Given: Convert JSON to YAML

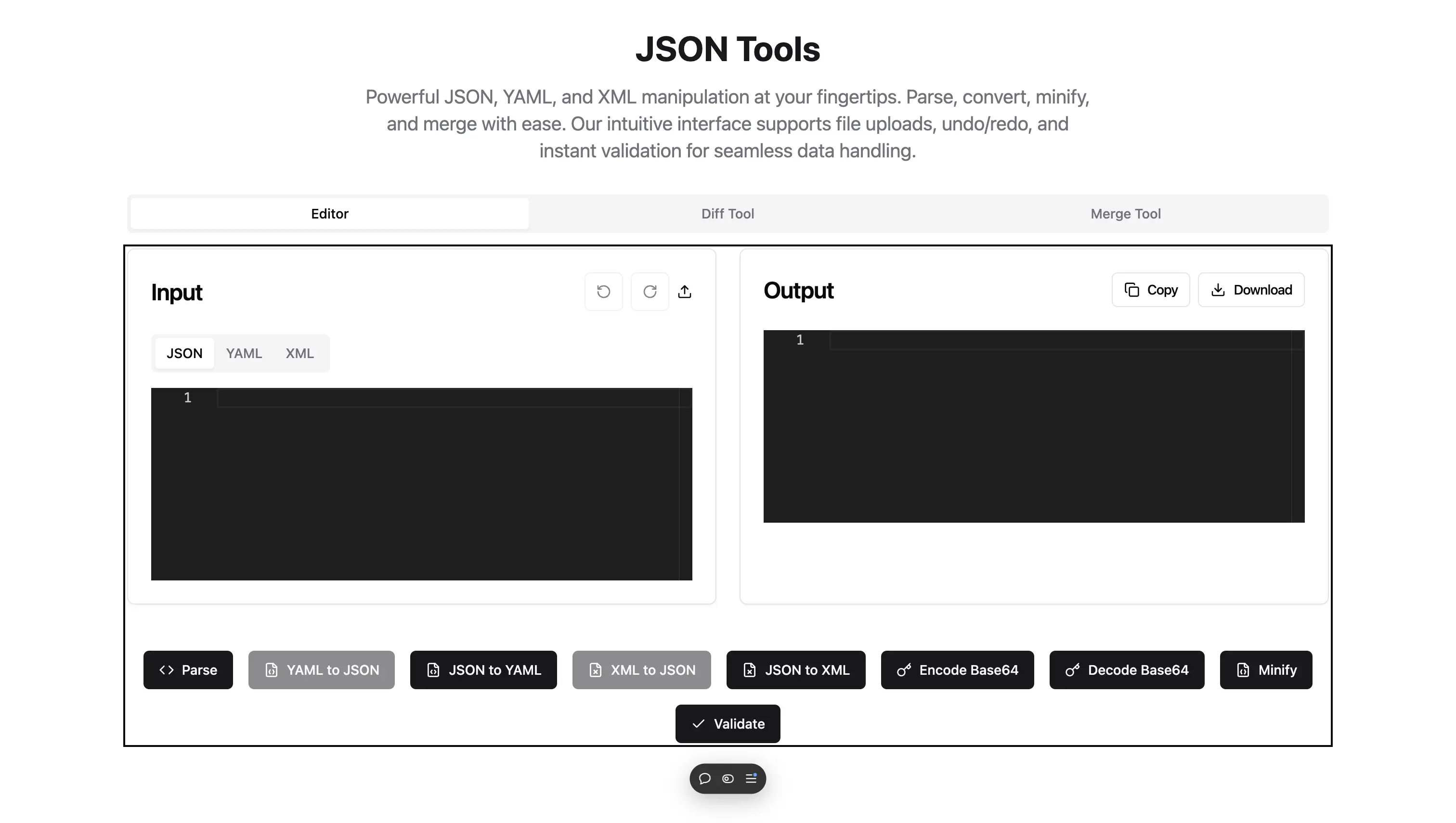Looking at the screenshot, I should [483, 670].
